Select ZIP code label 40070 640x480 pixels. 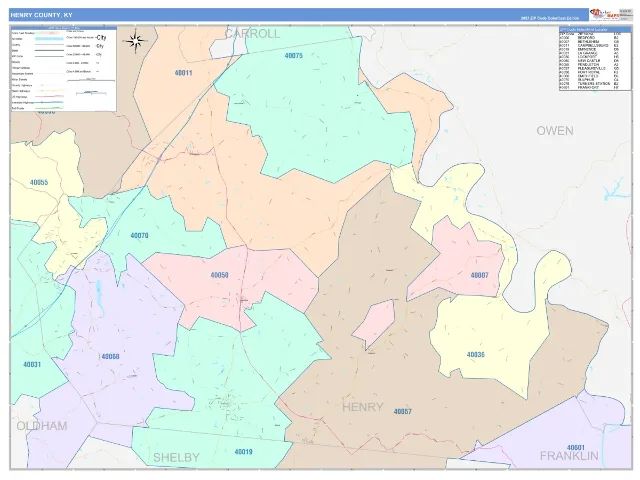click(139, 236)
